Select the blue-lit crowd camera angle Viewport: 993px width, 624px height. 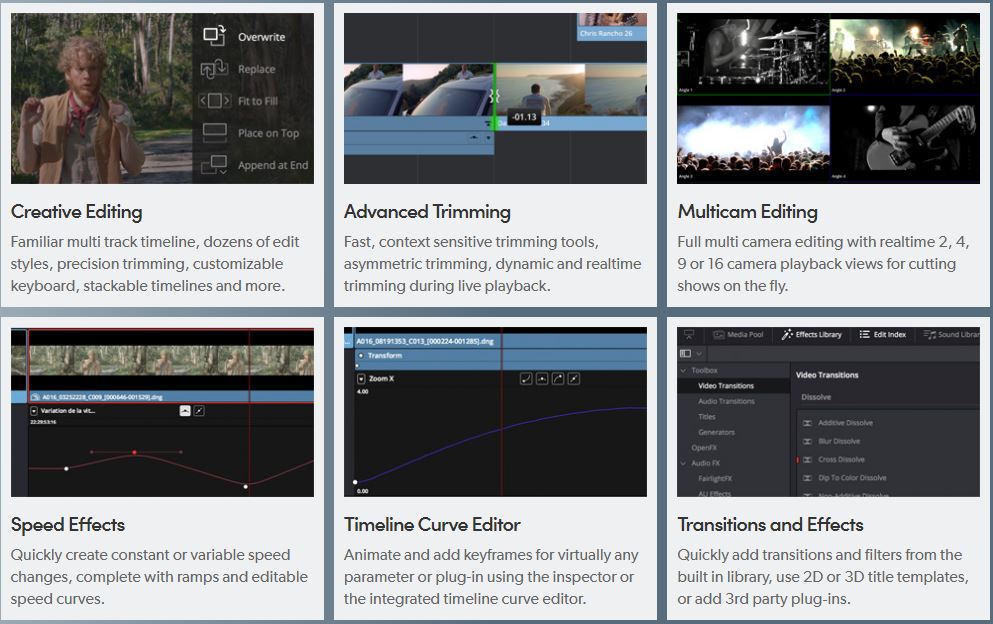pos(753,143)
